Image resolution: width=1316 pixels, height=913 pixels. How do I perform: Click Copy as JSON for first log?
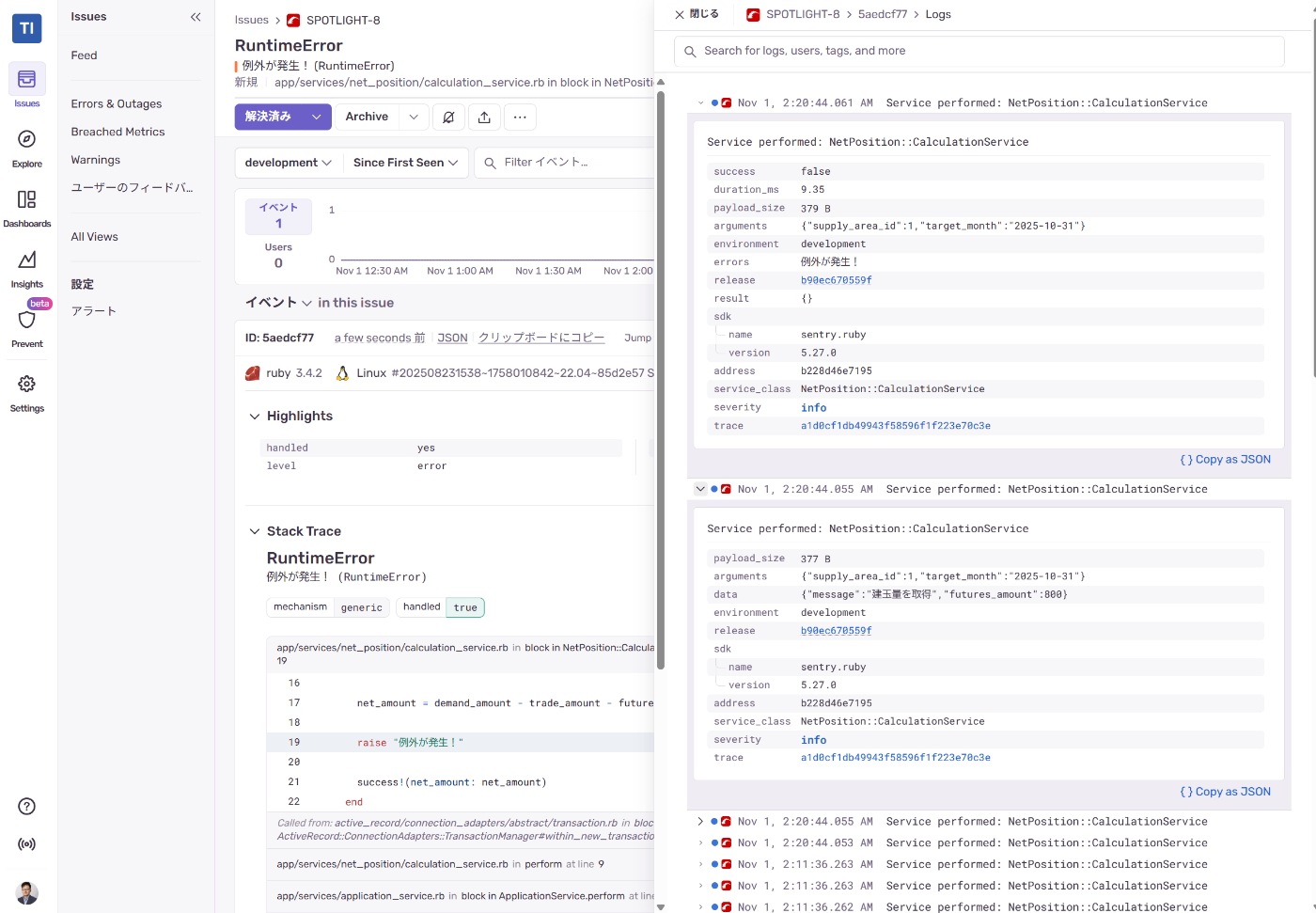1226,460
